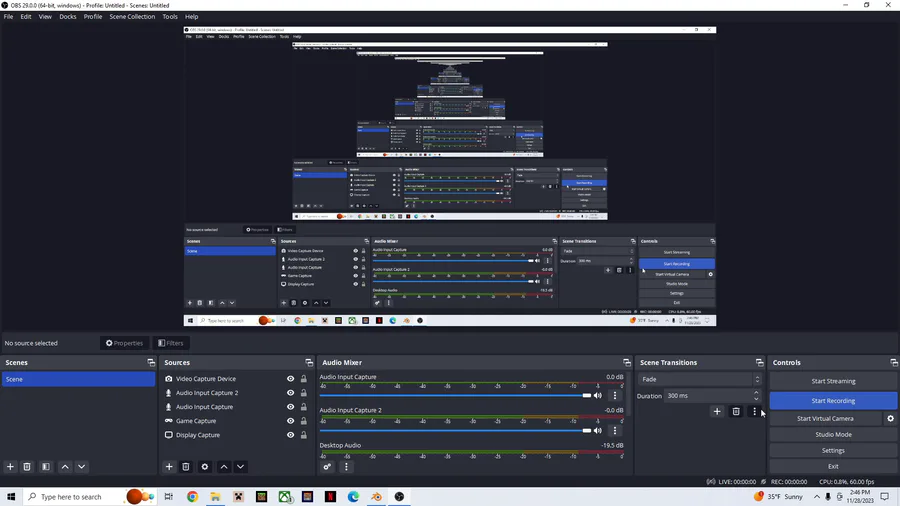Move scene up arrow in Scenes panel

point(65,466)
